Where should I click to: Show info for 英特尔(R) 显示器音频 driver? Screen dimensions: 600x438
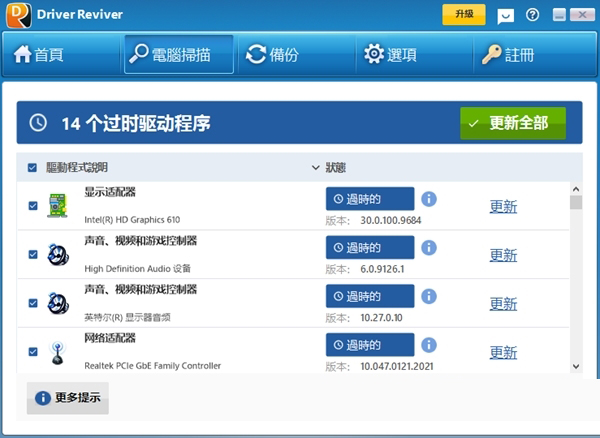(x=429, y=296)
